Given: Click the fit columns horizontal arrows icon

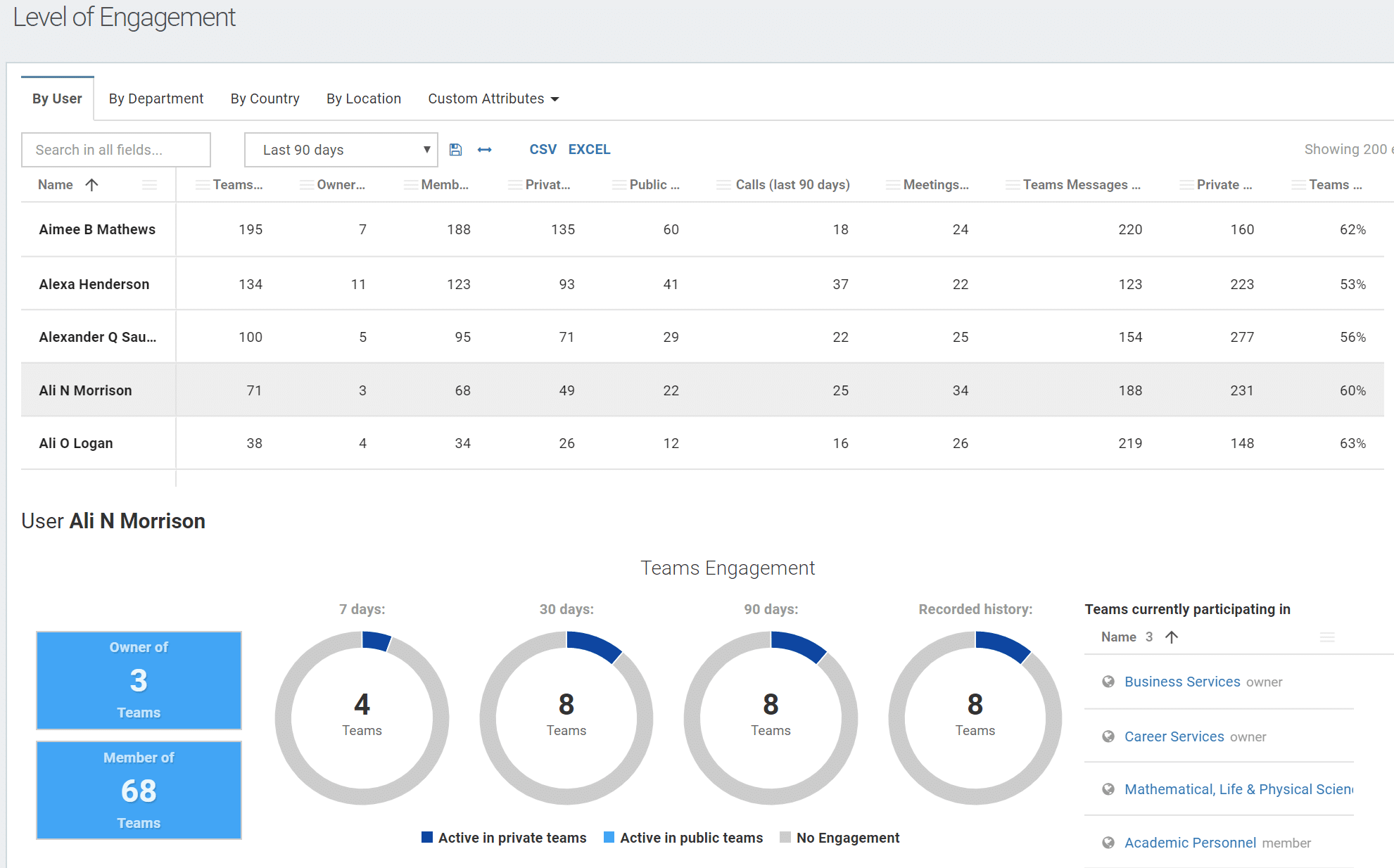Looking at the screenshot, I should coord(484,150).
